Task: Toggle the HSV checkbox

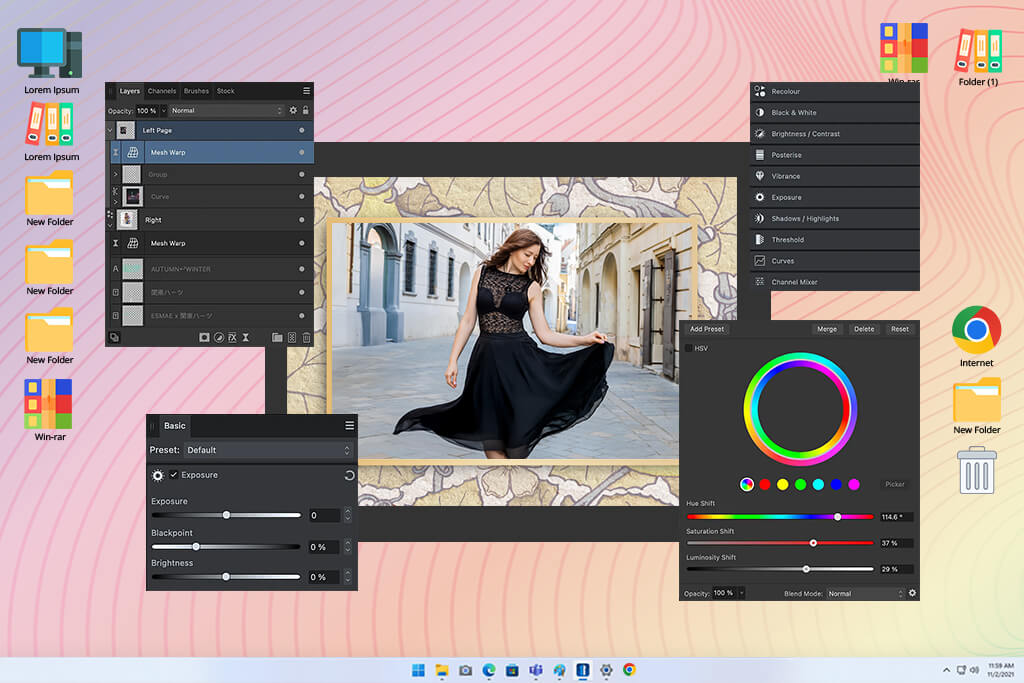Action: [688, 348]
